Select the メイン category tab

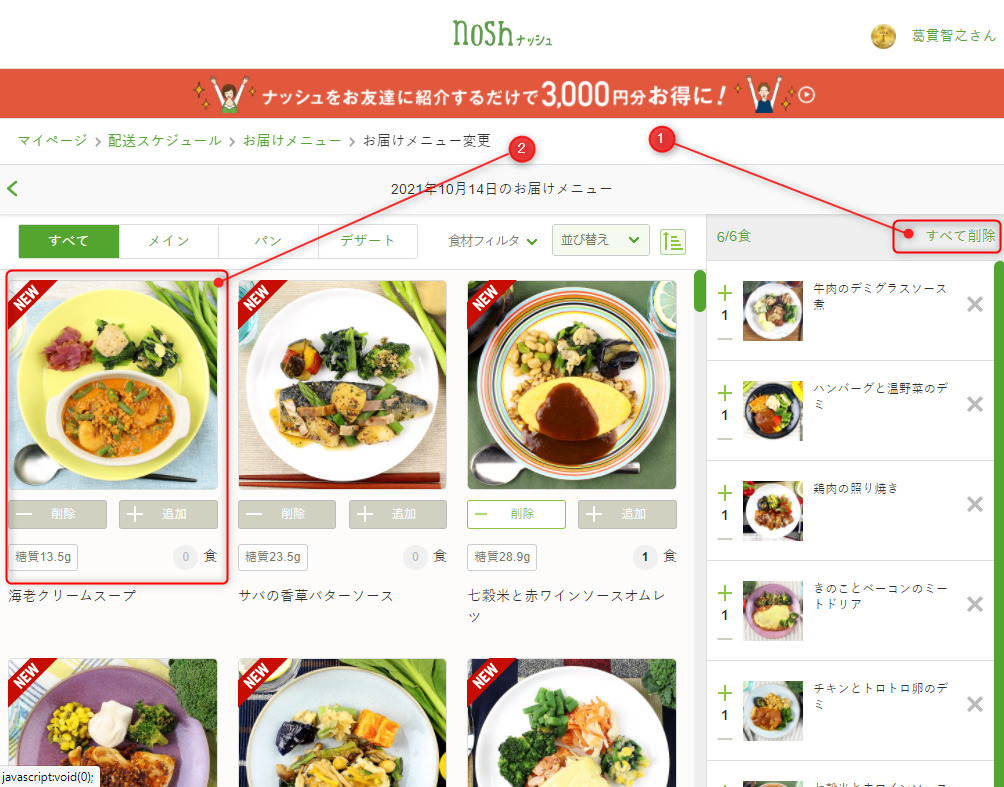pyautogui.click(x=169, y=241)
